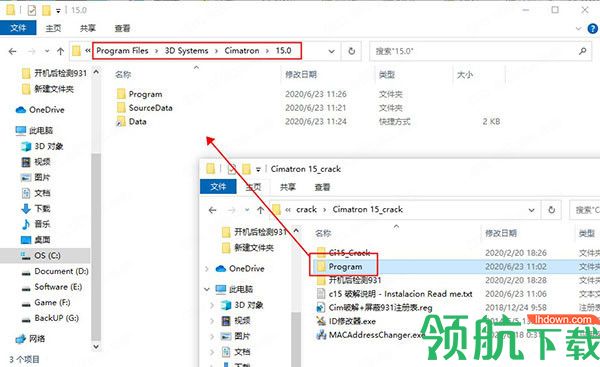Open 3D 对象 in the 15.0 window sidebar
The image size is (600, 367).
click(x=42, y=146)
